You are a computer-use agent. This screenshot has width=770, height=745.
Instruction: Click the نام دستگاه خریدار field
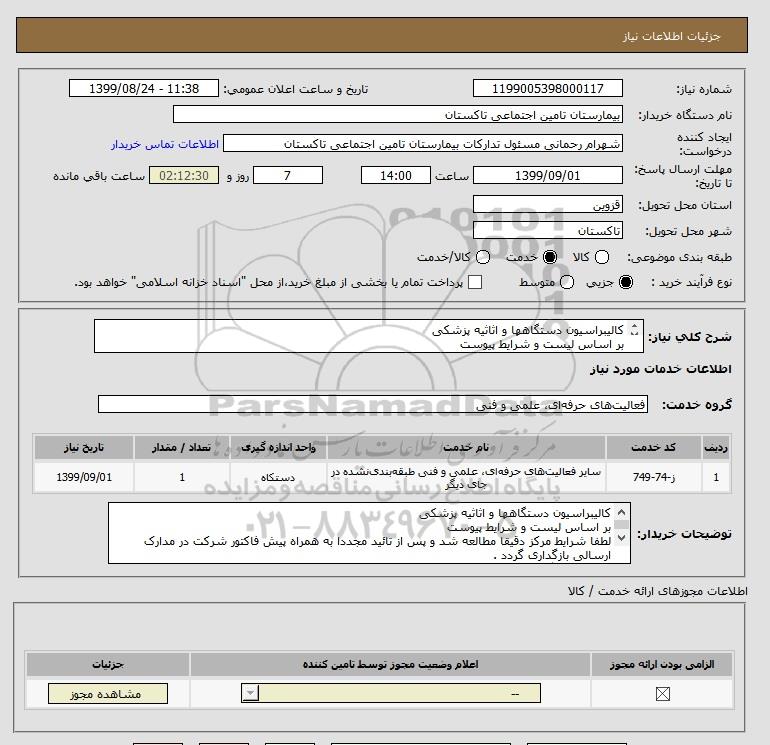point(398,114)
